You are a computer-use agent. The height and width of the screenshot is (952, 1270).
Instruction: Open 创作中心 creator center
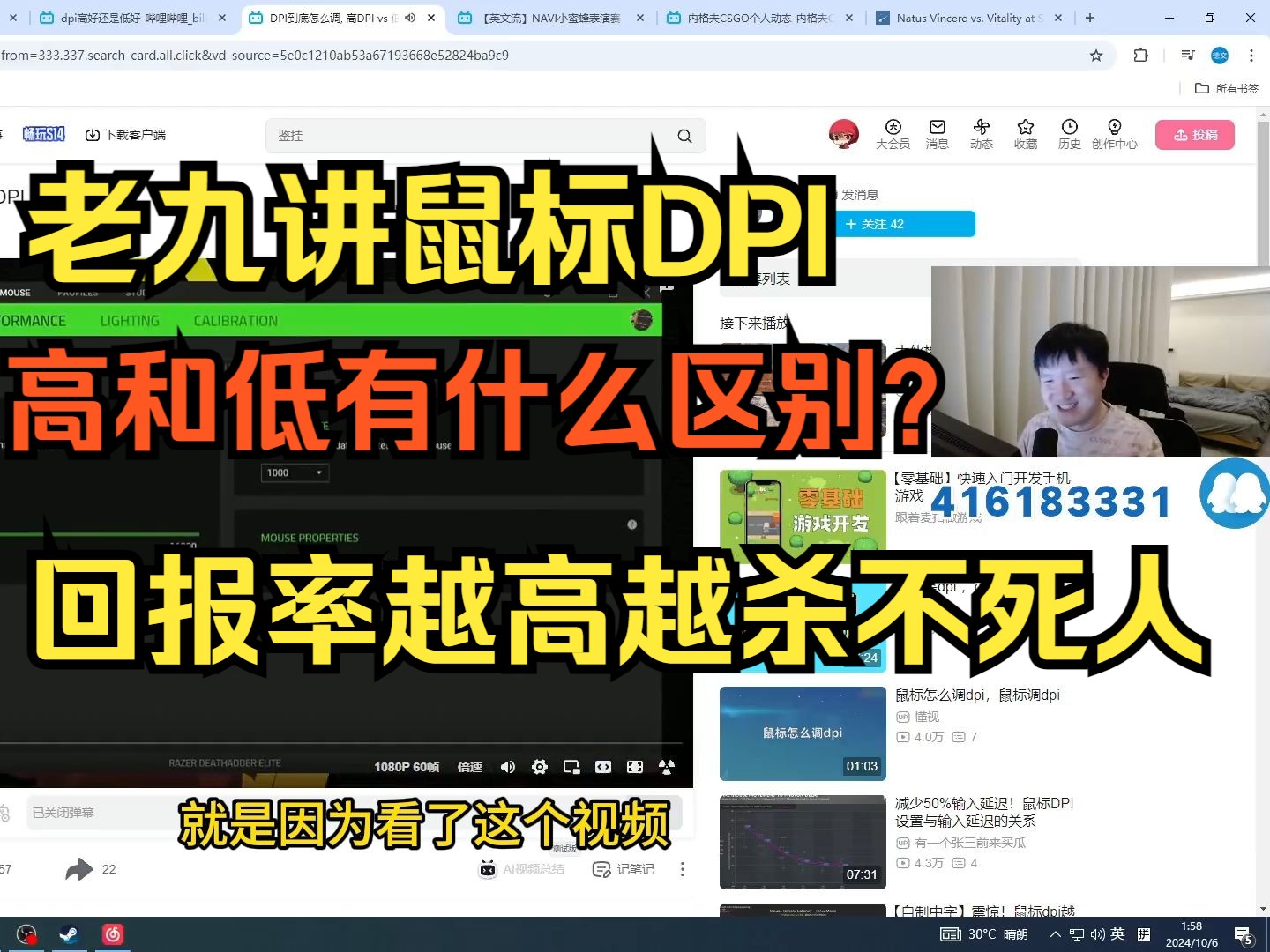click(x=1115, y=134)
